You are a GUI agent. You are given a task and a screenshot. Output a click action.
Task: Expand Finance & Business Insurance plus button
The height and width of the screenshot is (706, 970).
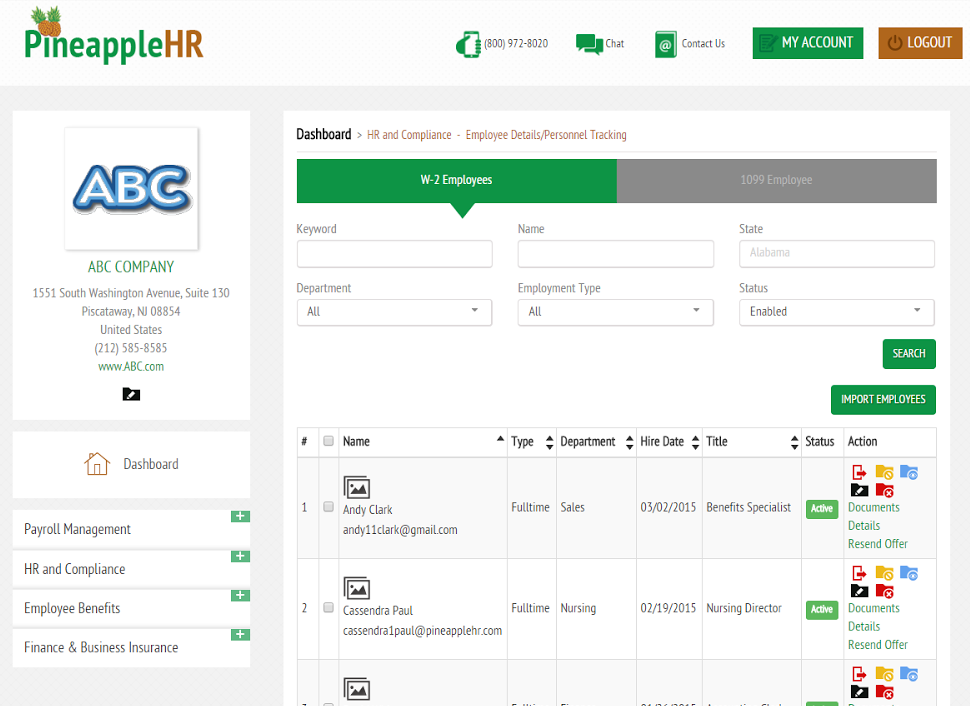(240, 635)
